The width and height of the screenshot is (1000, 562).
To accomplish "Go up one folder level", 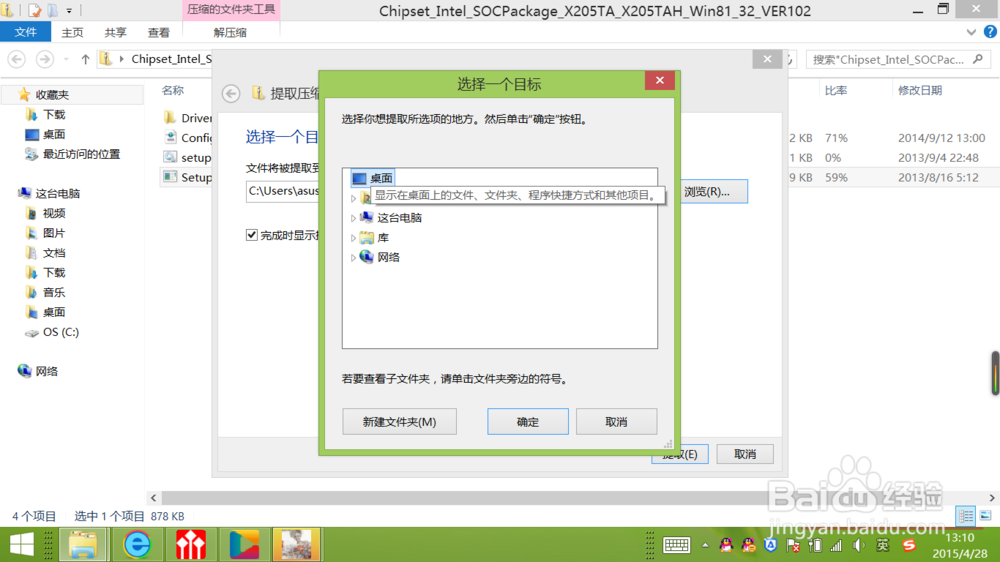I will pyautogui.click(x=85, y=59).
